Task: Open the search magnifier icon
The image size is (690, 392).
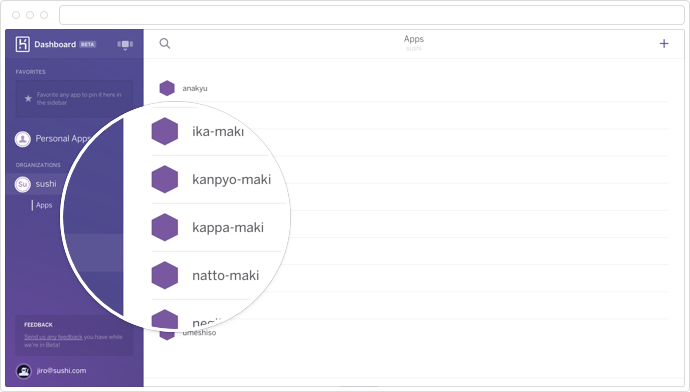Action: tap(165, 43)
